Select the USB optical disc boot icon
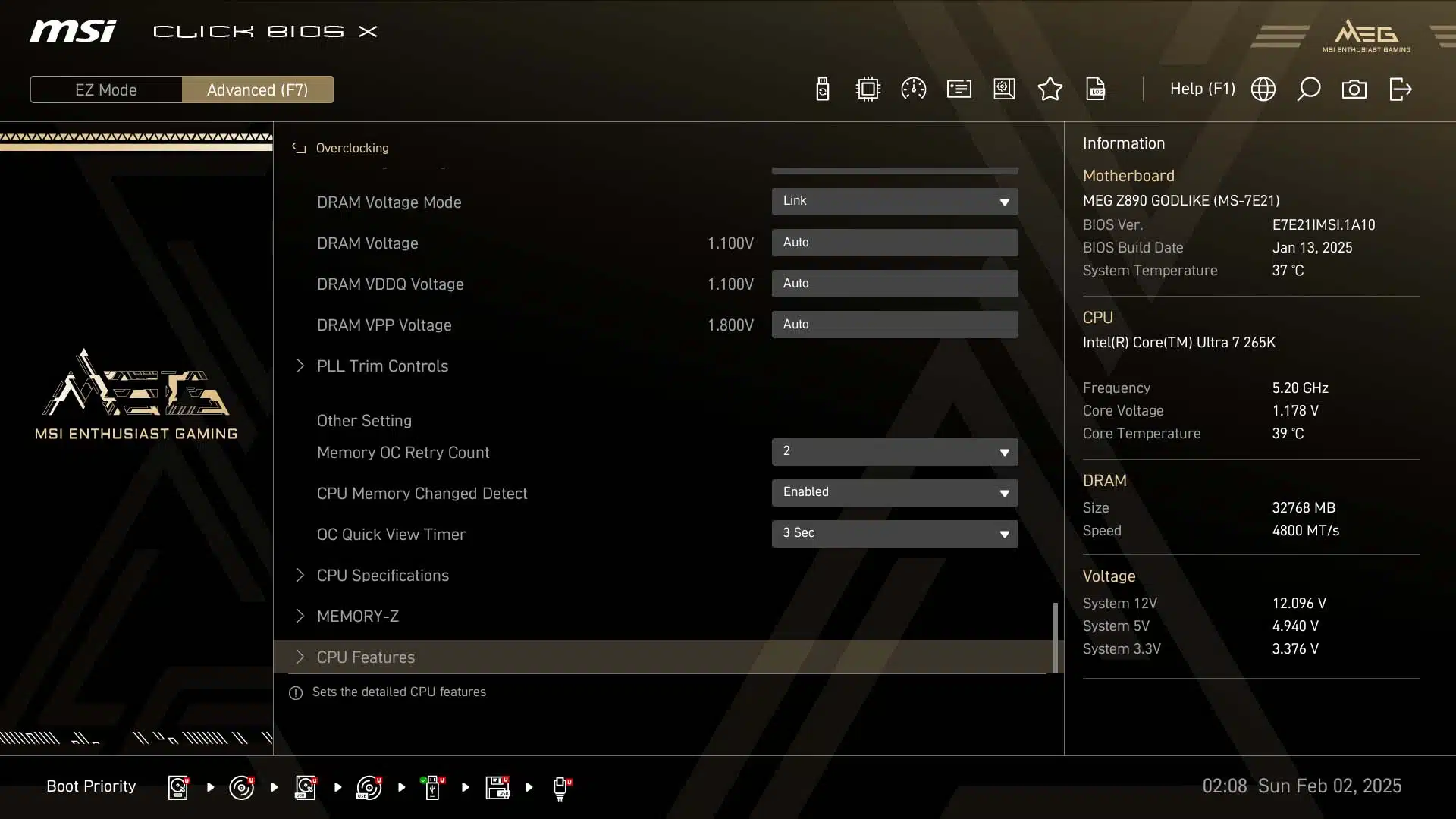The width and height of the screenshot is (1456, 819). pyautogui.click(x=369, y=787)
